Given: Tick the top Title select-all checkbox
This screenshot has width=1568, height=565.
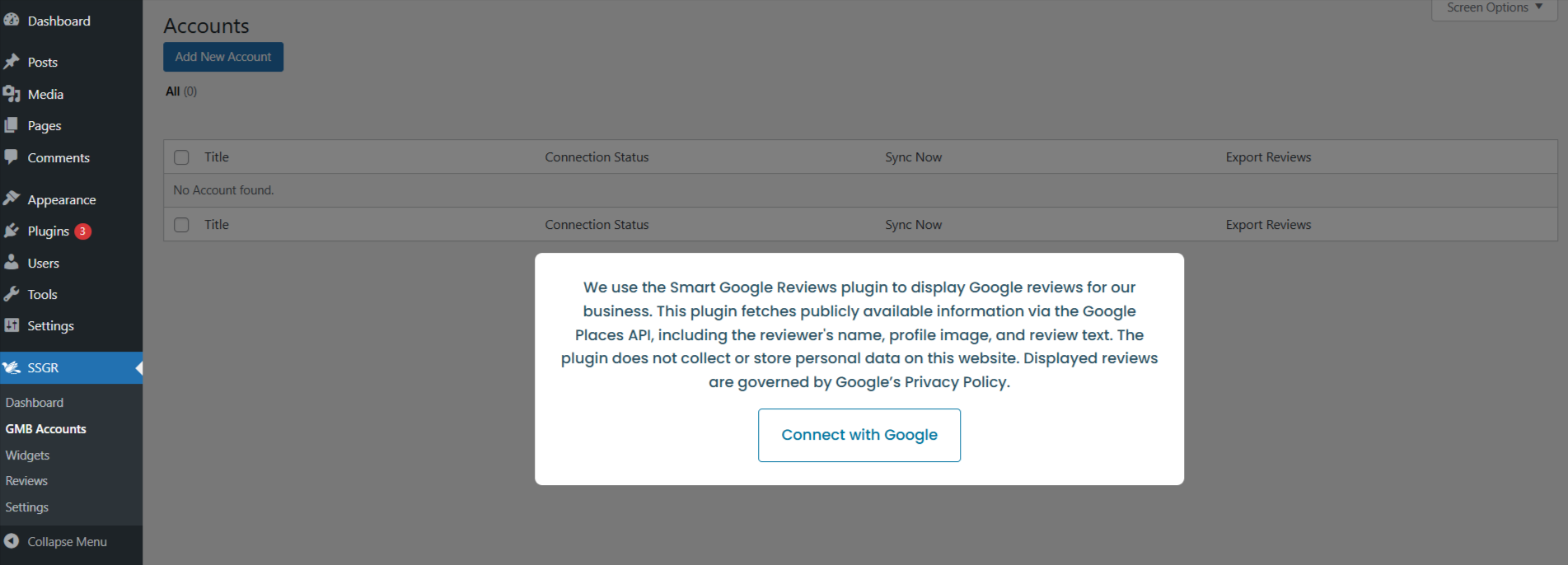Looking at the screenshot, I should (182, 157).
